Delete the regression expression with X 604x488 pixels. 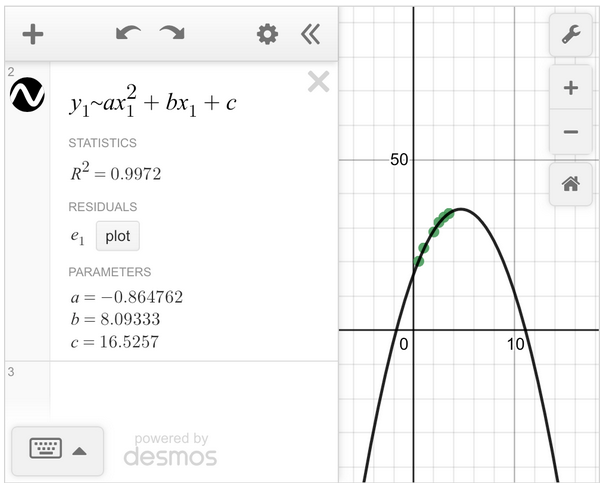(x=318, y=83)
